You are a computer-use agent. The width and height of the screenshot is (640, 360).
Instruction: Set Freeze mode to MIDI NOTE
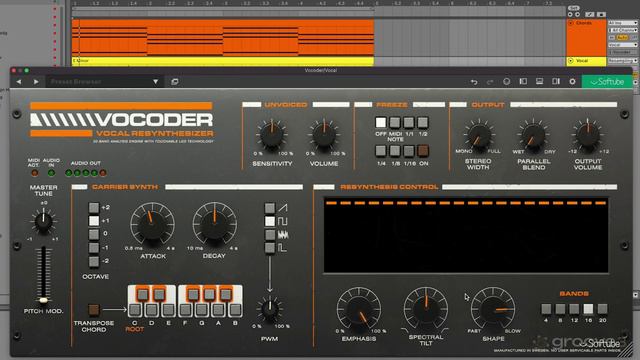(x=395, y=122)
